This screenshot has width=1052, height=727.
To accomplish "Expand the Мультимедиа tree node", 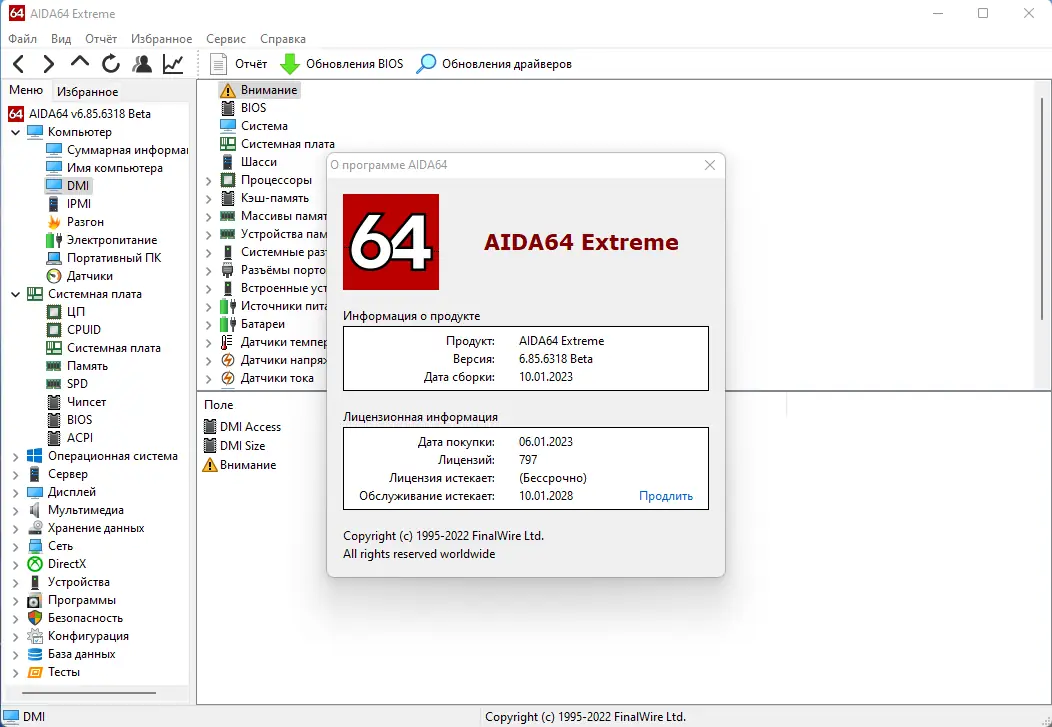I will tap(15, 510).
